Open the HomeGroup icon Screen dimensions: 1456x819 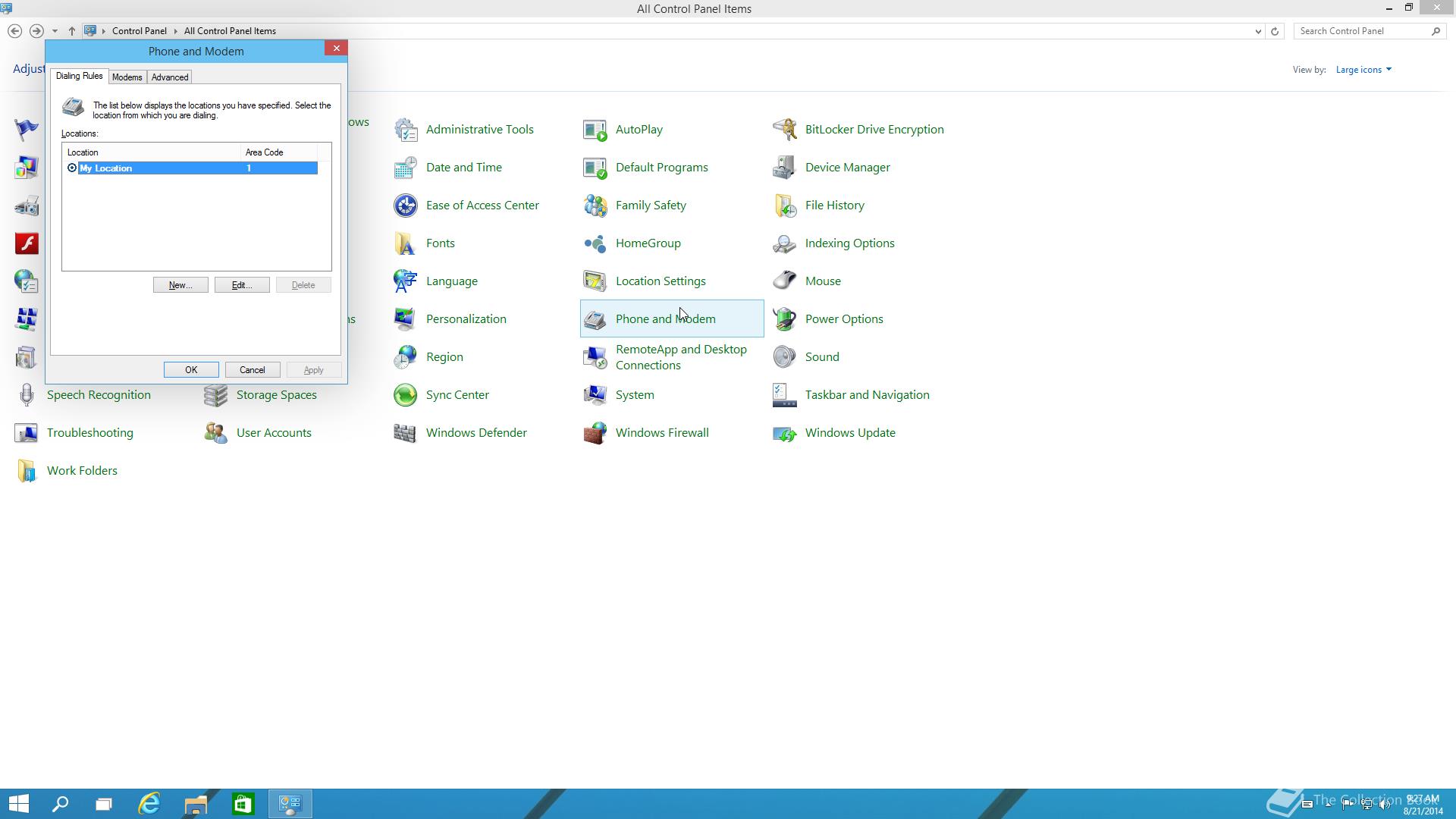click(595, 243)
